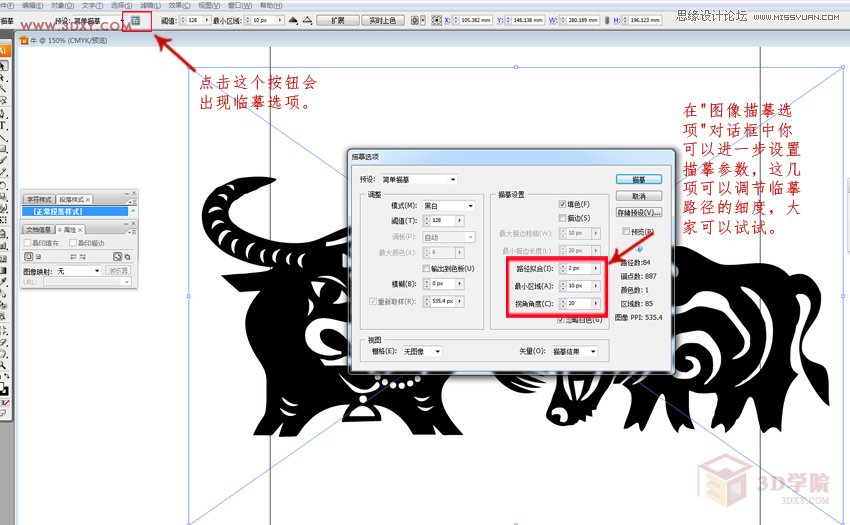Click the black triangle preview icon in control bar
850x525 pixels.
[x=293, y=20]
